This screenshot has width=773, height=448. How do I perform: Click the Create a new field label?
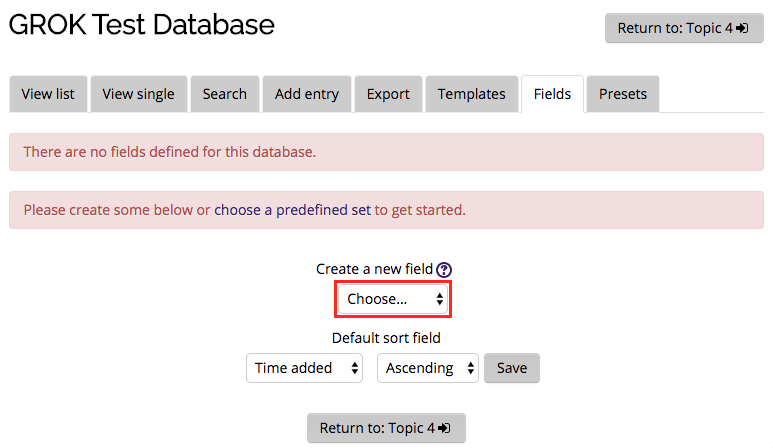point(374,269)
